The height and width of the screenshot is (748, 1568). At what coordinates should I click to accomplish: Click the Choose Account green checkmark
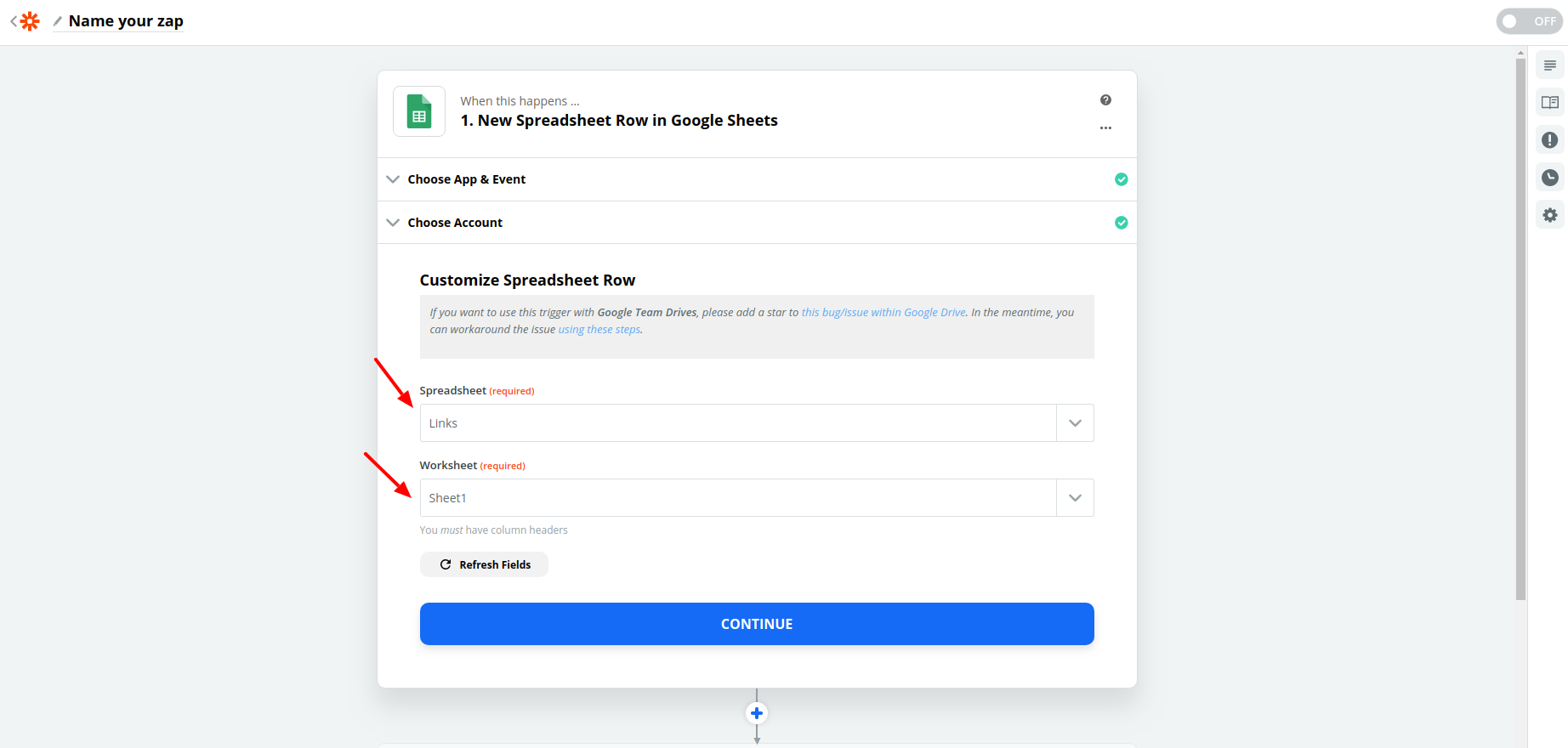pyautogui.click(x=1122, y=223)
